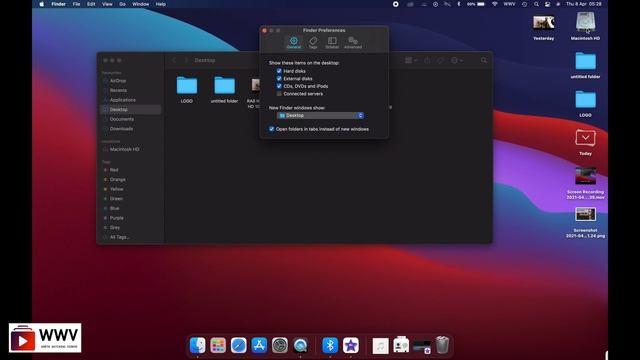The width and height of the screenshot is (640, 360).
Task: Open the View menu
Action: tap(107, 4)
